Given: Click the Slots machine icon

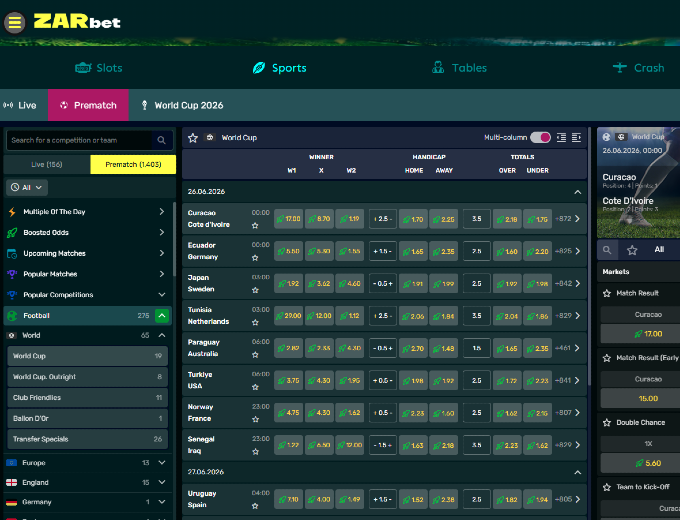Looking at the screenshot, I should (x=83, y=68).
